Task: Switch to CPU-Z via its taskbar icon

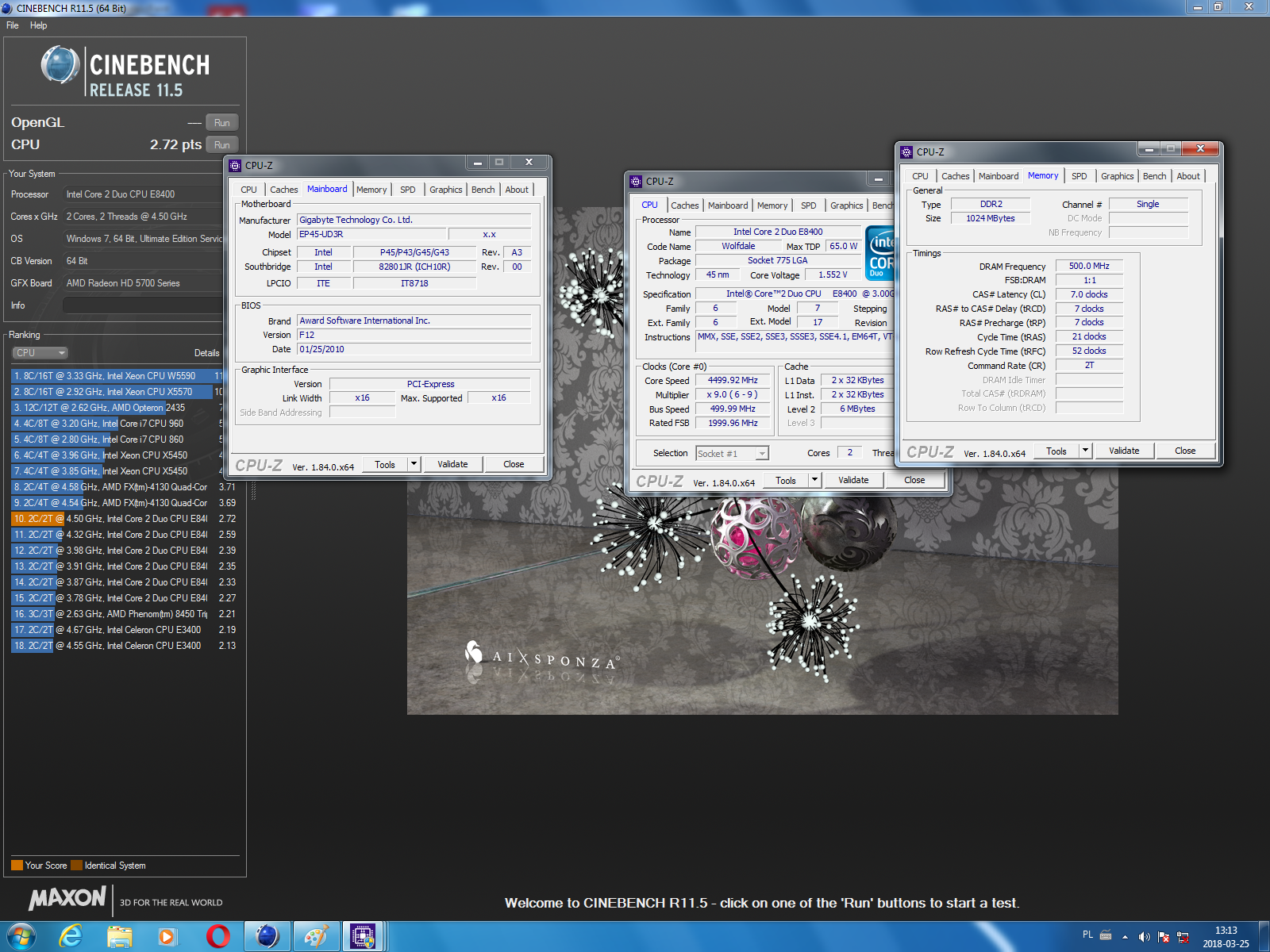Action: coord(363,937)
